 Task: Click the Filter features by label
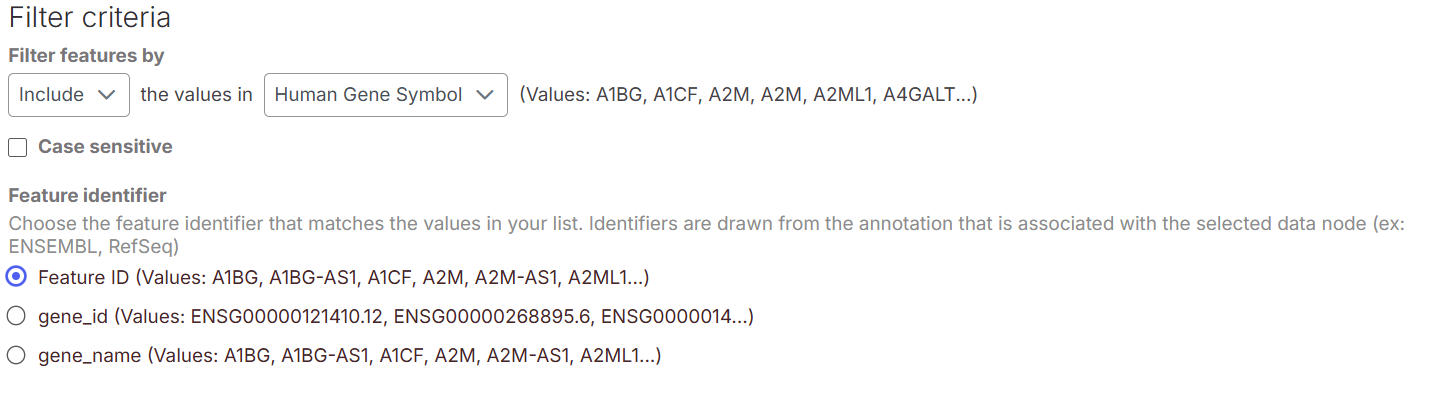[86, 56]
